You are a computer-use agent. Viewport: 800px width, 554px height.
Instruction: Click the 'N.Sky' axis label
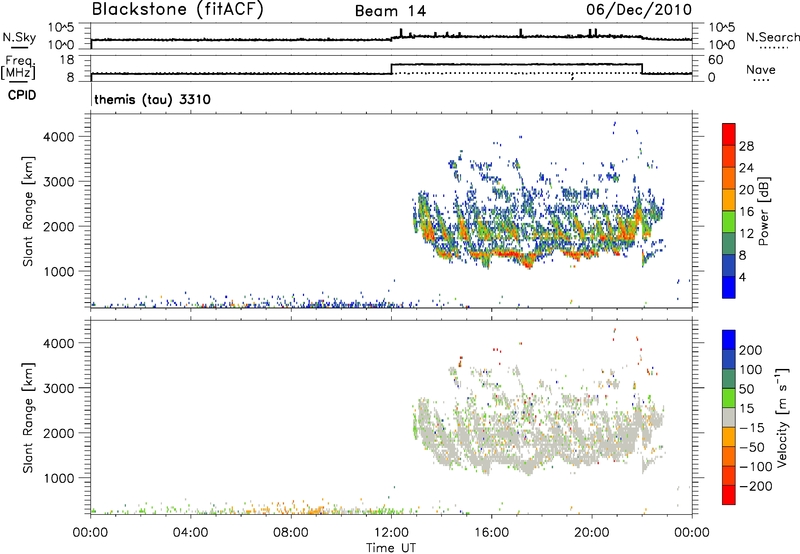click(x=19, y=37)
